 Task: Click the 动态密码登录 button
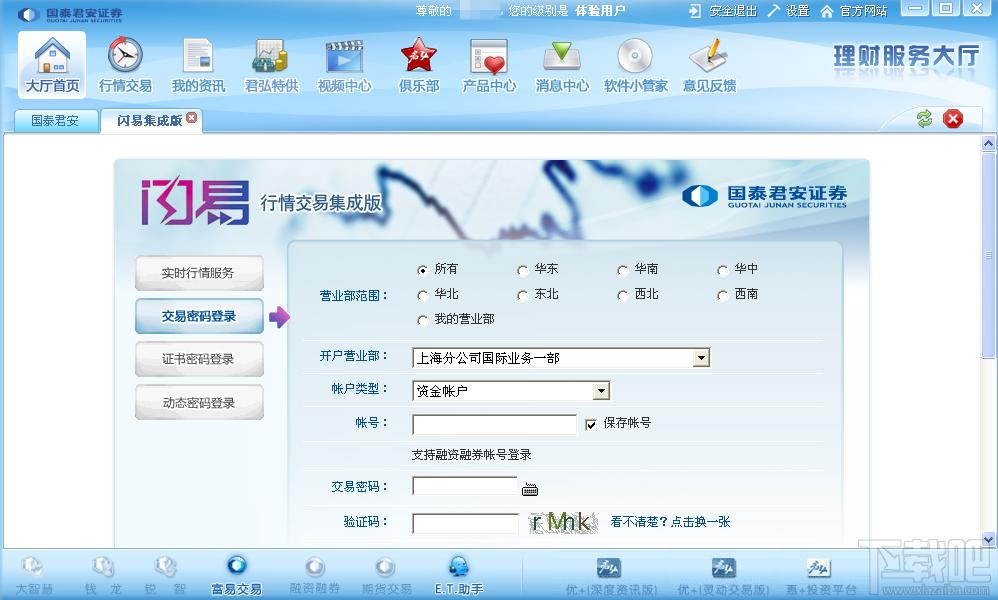click(x=199, y=402)
